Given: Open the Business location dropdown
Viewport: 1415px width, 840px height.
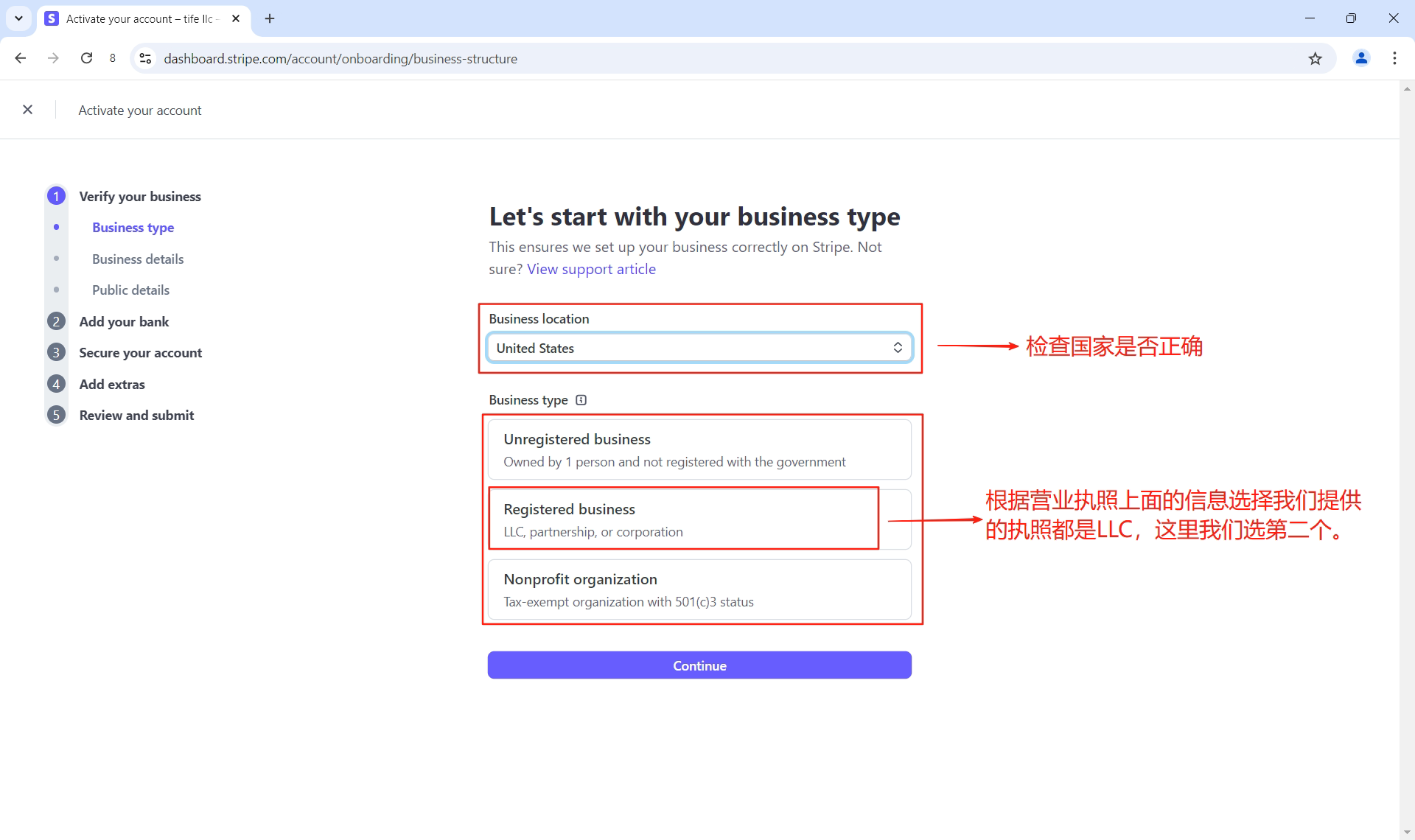Looking at the screenshot, I should pyautogui.click(x=699, y=347).
